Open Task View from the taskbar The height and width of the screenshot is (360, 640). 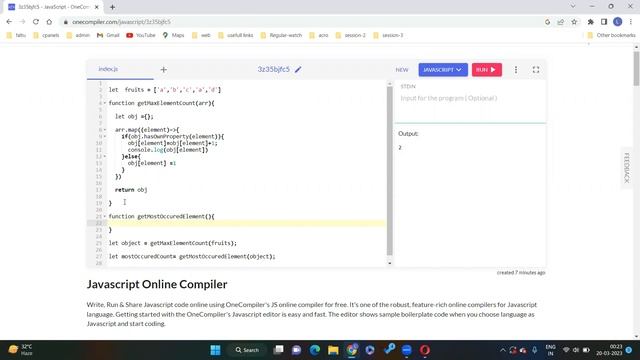point(278,350)
